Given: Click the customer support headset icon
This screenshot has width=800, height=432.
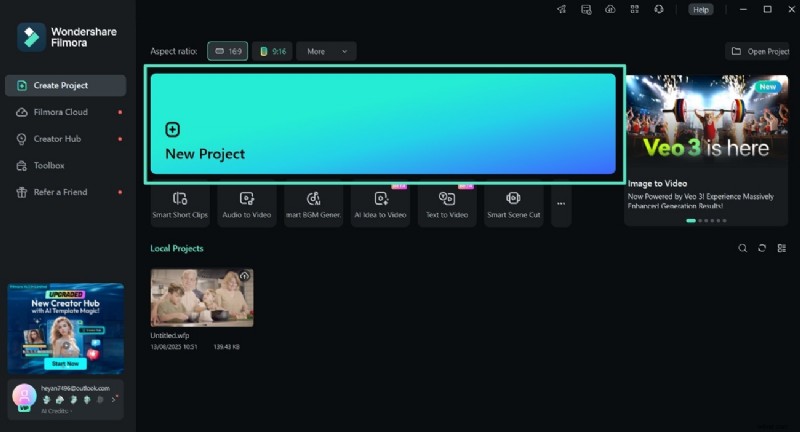Looking at the screenshot, I should pos(659,9).
